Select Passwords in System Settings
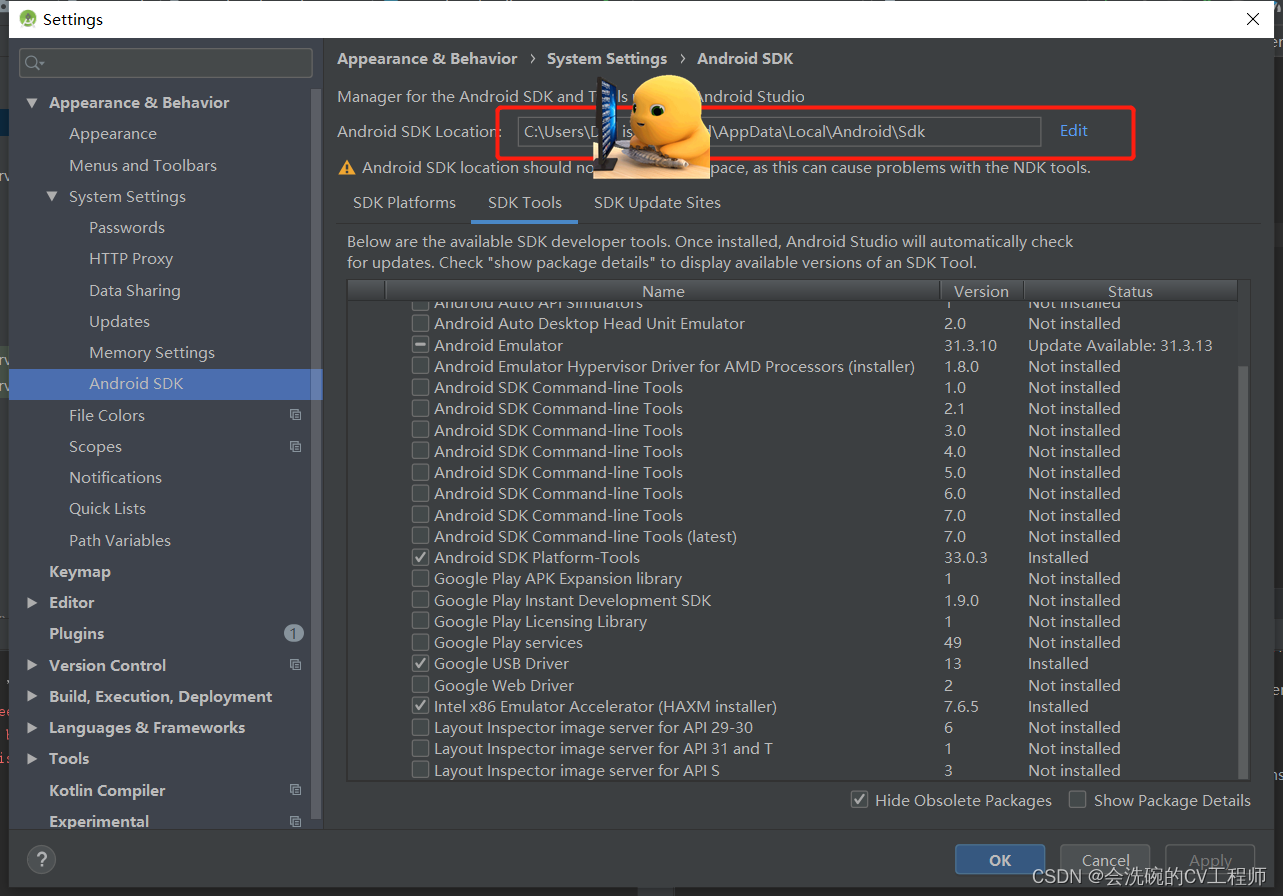The image size is (1283, 896). point(127,228)
